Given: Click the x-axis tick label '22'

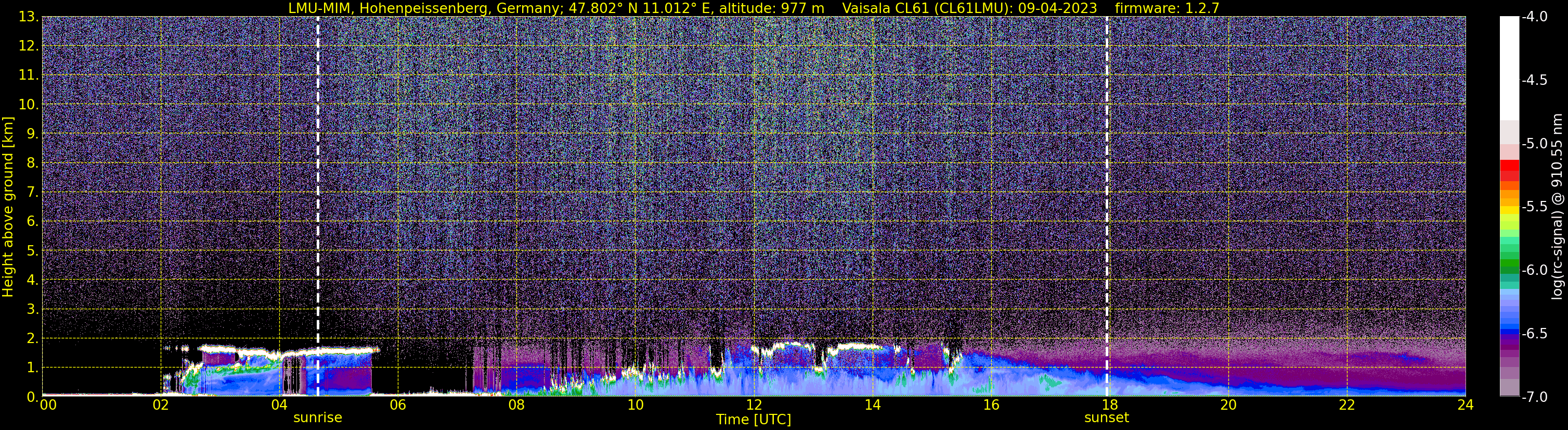Looking at the screenshot, I should click(1347, 405).
